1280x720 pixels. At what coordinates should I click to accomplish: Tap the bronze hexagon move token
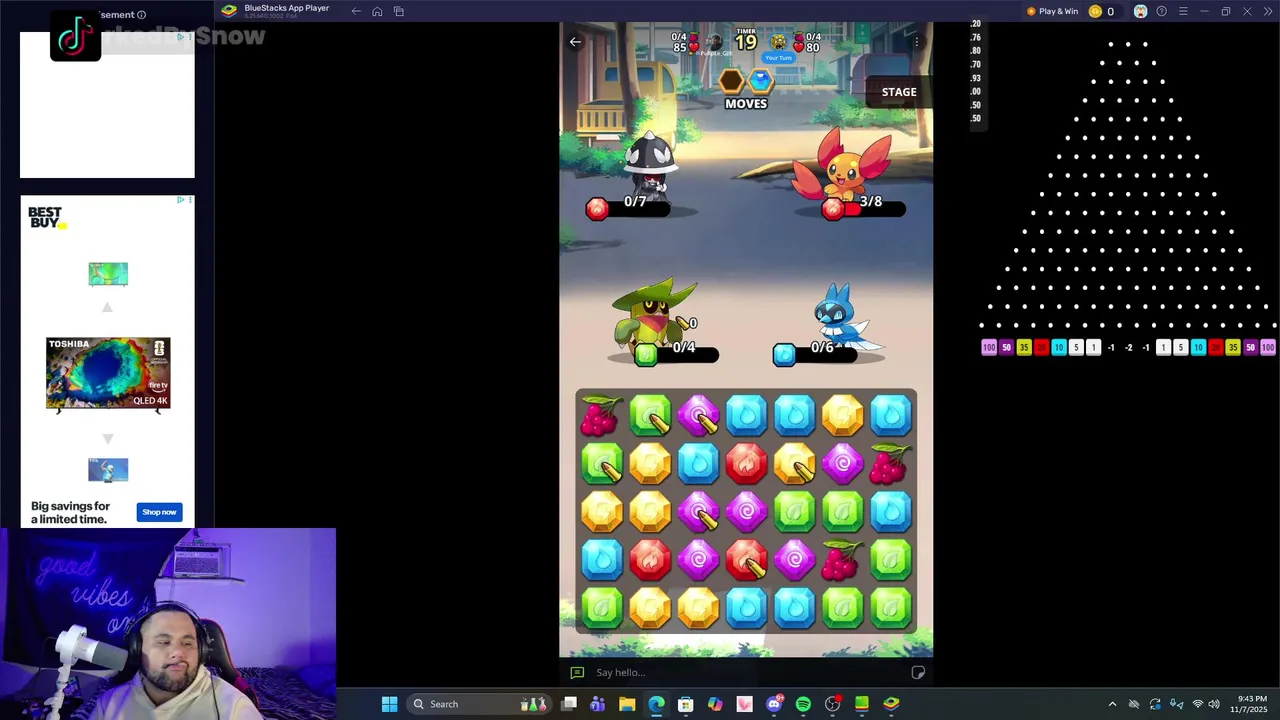(x=732, y=81)
